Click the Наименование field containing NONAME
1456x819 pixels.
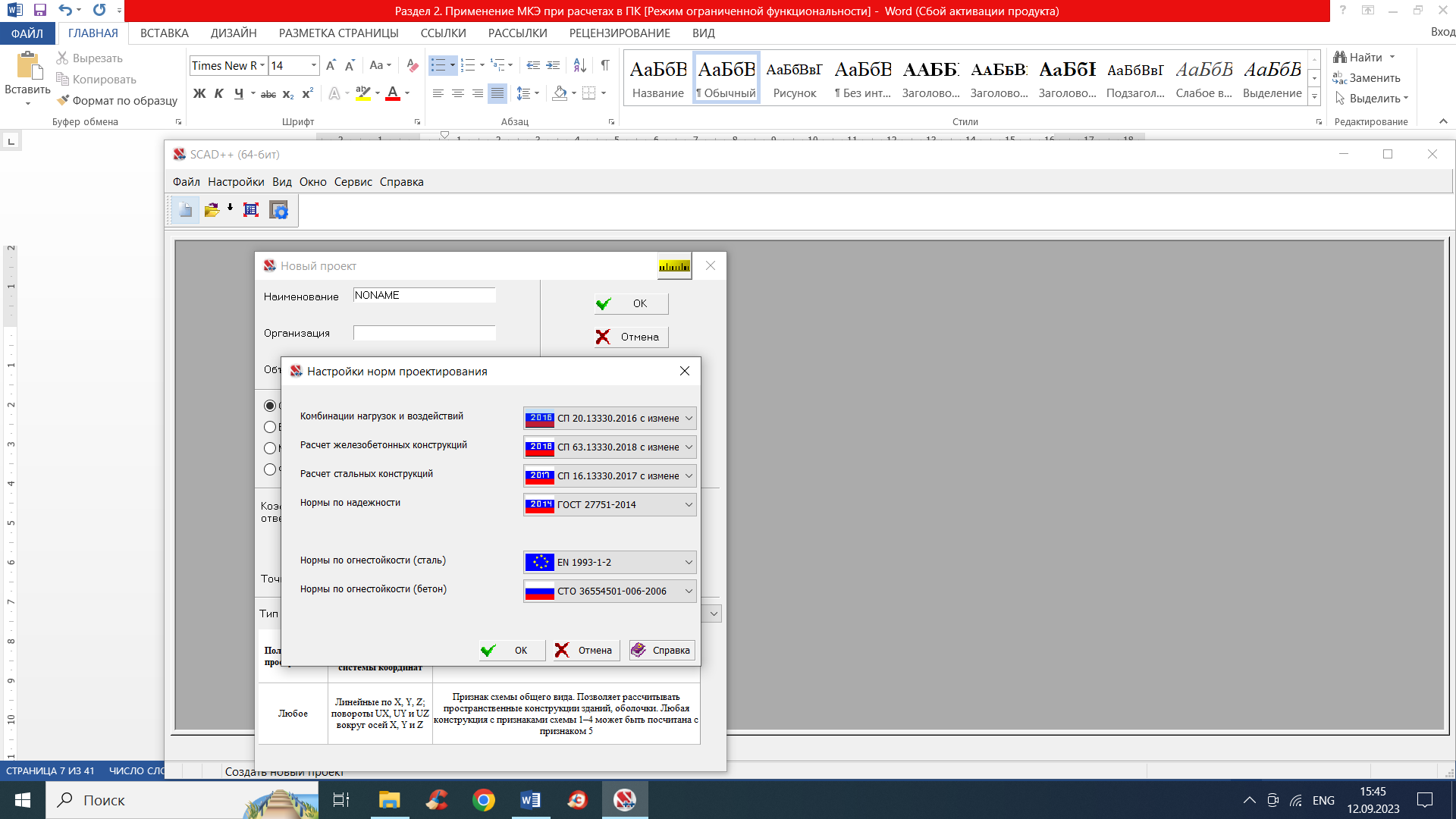pos(425,295)
